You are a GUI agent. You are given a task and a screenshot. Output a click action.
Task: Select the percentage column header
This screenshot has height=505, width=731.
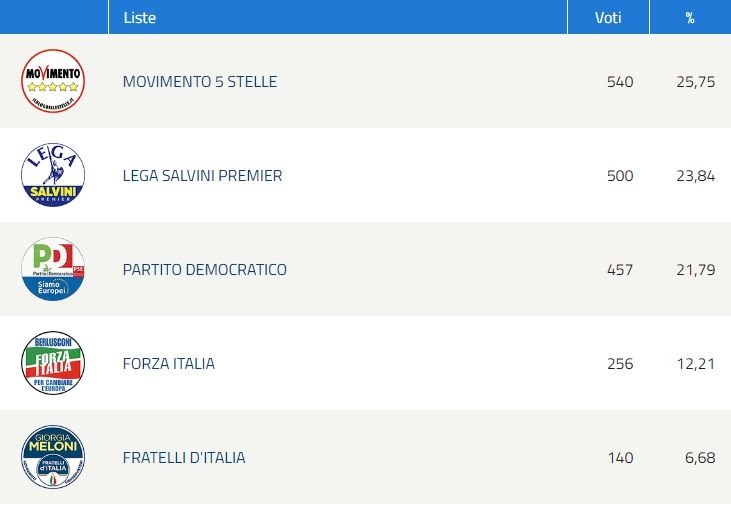tap(690, 18)
